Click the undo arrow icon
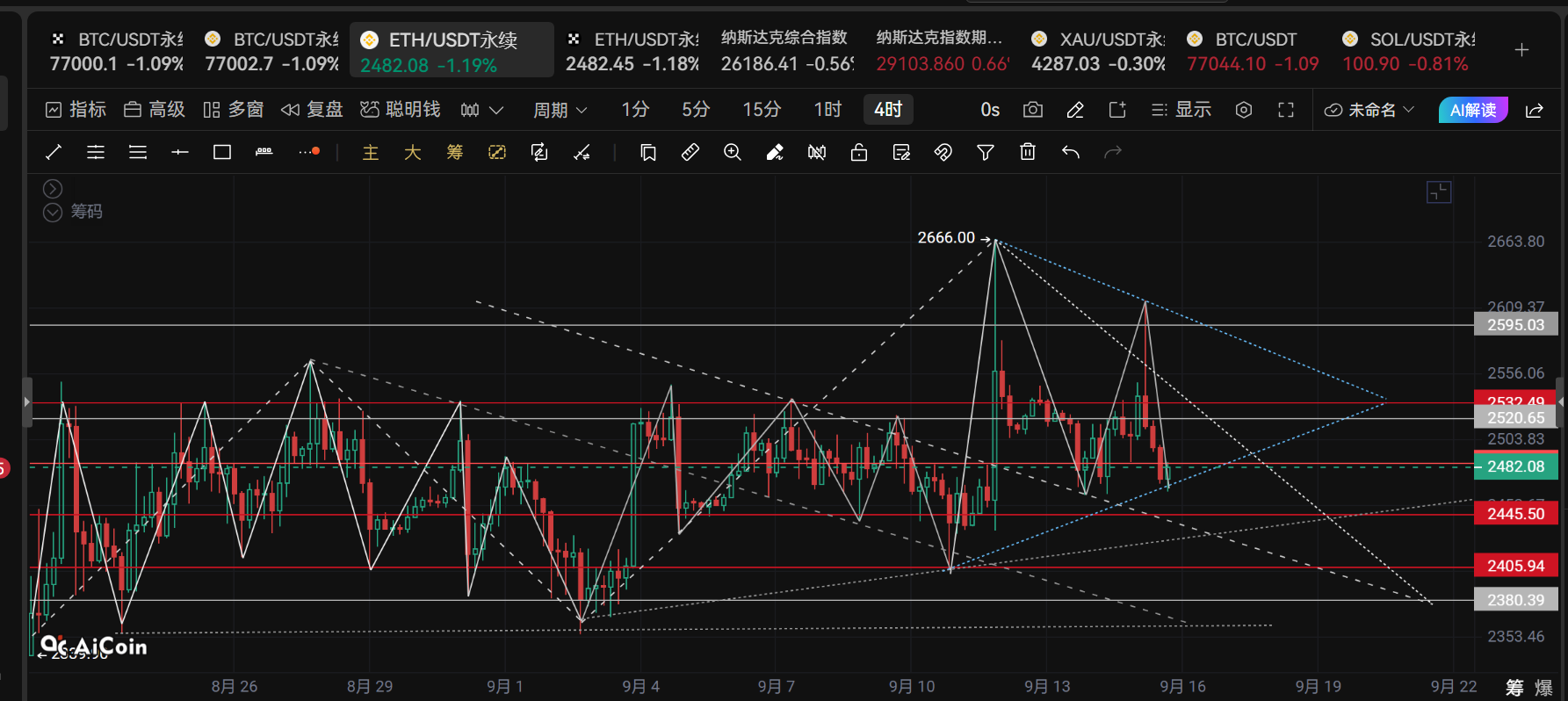The image size is (1568, 701). click(x=1070, y=152)
